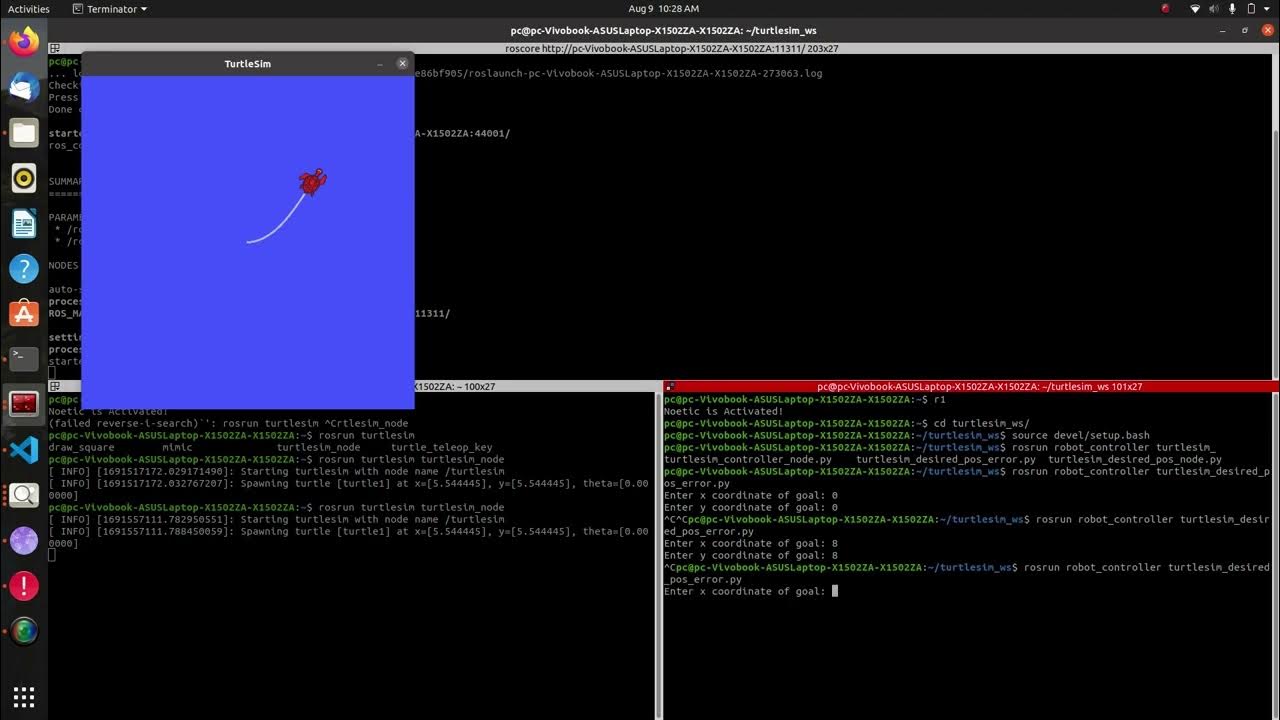Click the cursor block in bottom-left terminal
This screenshot has height=720, width=1280.
coord(52,555)
